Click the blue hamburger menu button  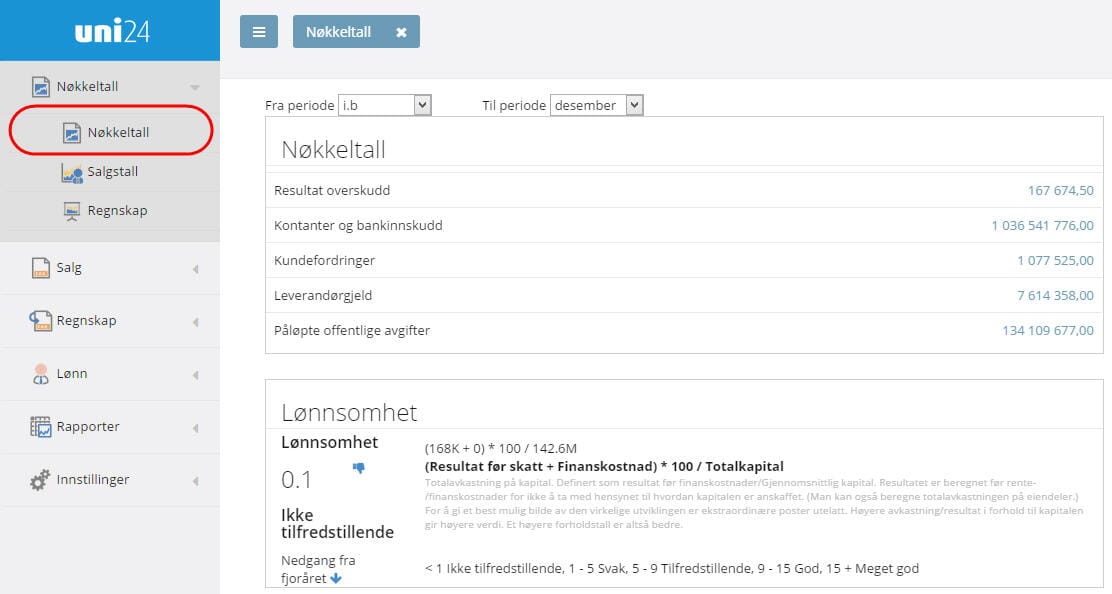259,31
